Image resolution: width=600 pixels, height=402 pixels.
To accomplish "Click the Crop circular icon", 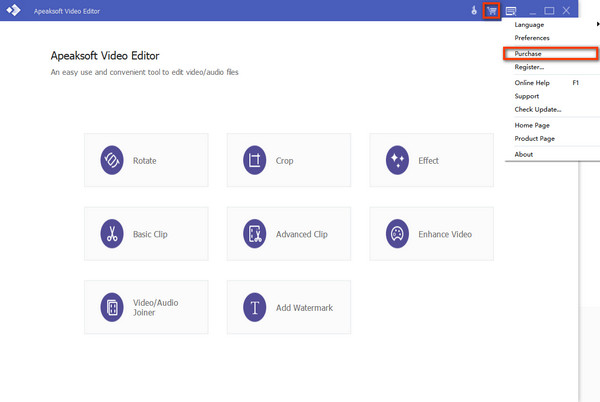I will pyautogui.click(x=254, y=160).
